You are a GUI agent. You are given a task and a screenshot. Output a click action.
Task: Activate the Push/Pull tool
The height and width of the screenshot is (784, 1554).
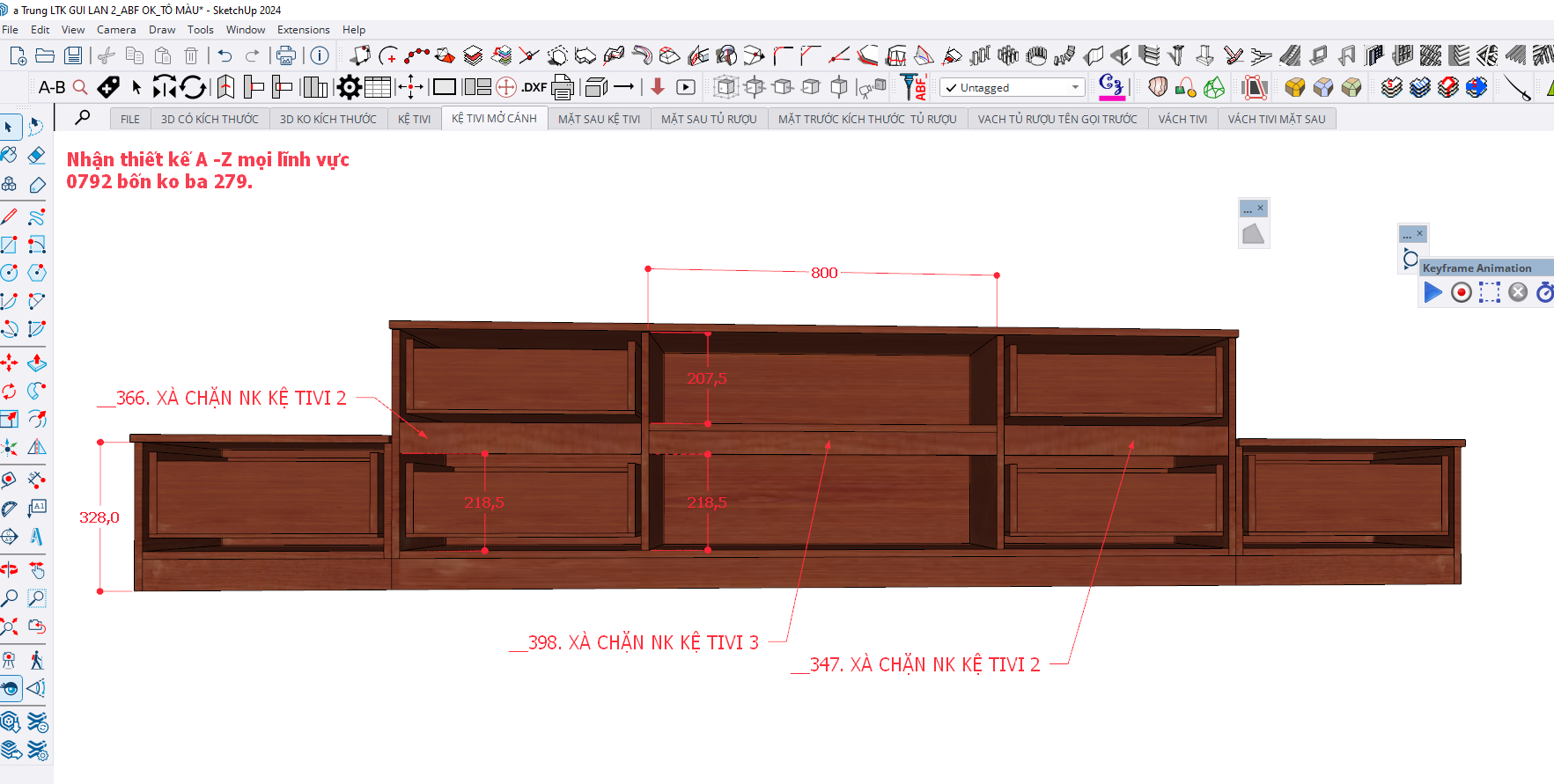tap(36, 363)
